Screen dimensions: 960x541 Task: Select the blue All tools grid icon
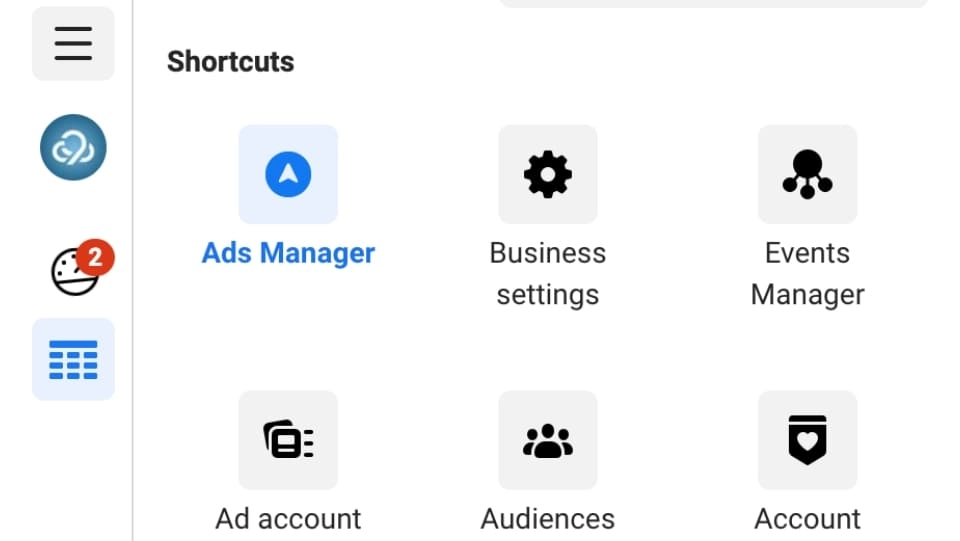pos(73,359)
